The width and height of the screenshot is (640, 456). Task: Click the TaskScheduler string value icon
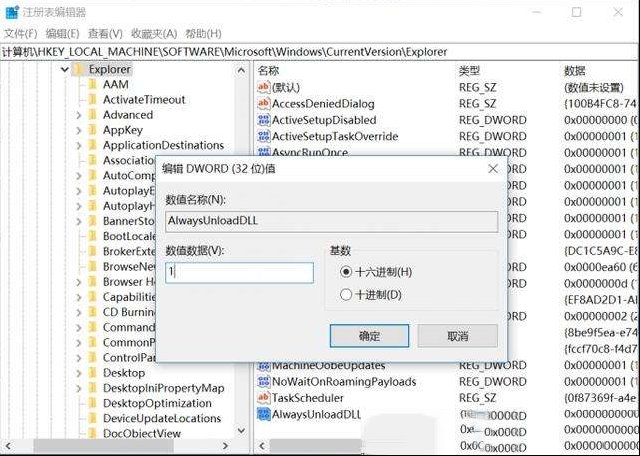click(x=264, y=398)
